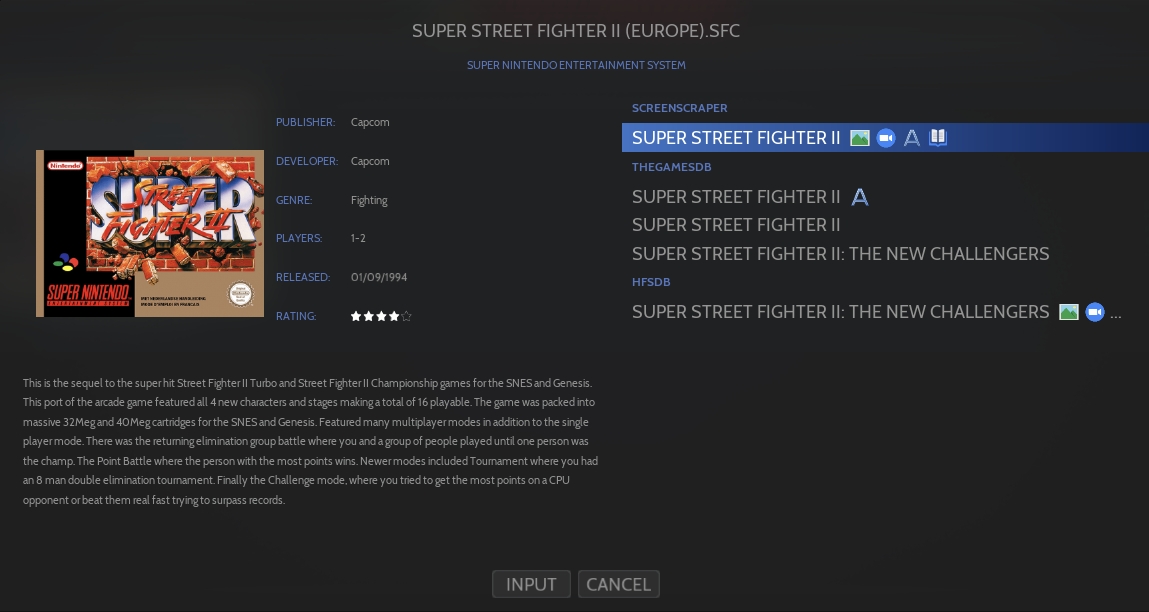Click the logo letter icon on the TheGamesDB result
The image size is (1149, 612).
click(x=859, y=197)
